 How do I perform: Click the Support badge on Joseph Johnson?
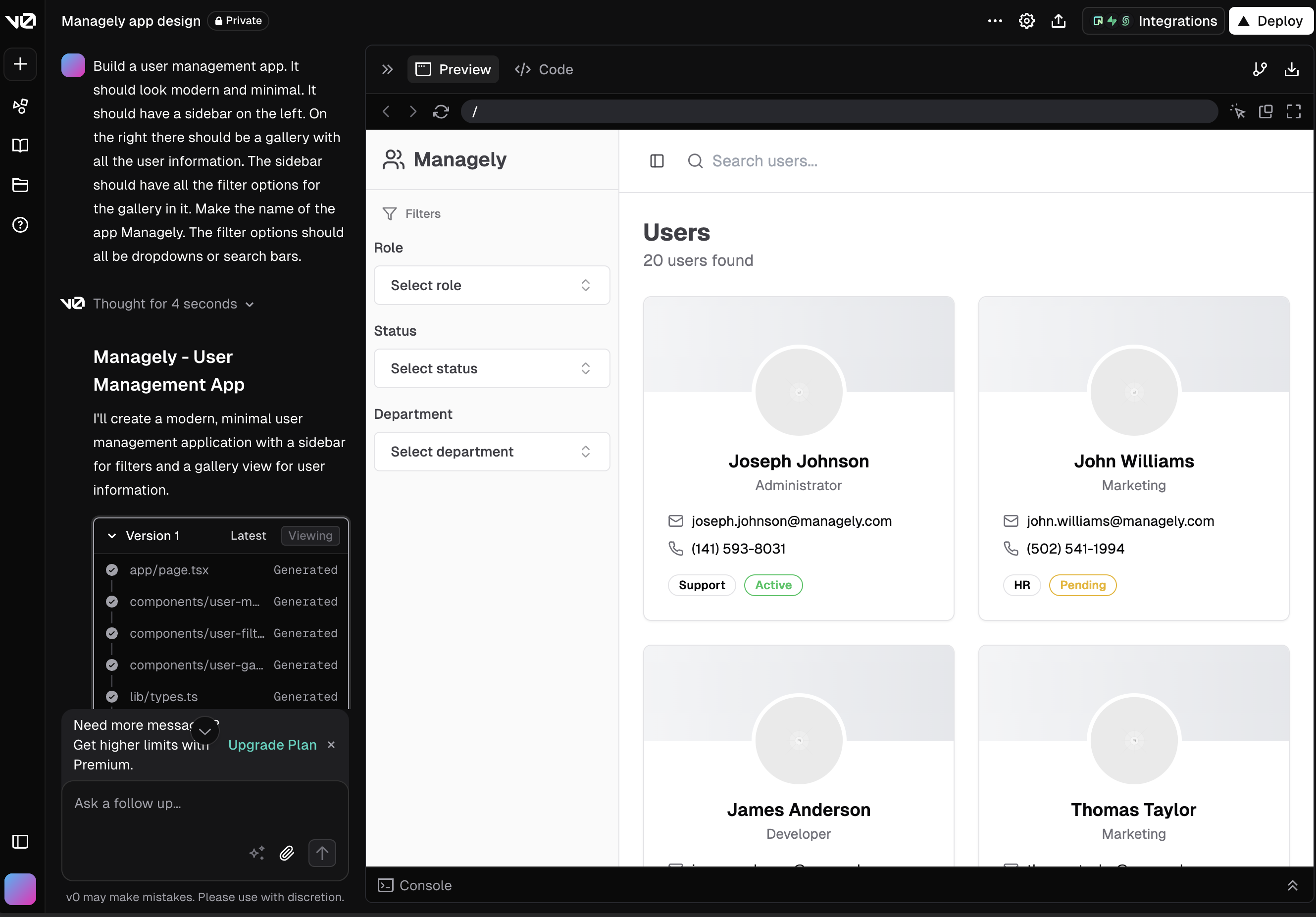click(702, 585)
